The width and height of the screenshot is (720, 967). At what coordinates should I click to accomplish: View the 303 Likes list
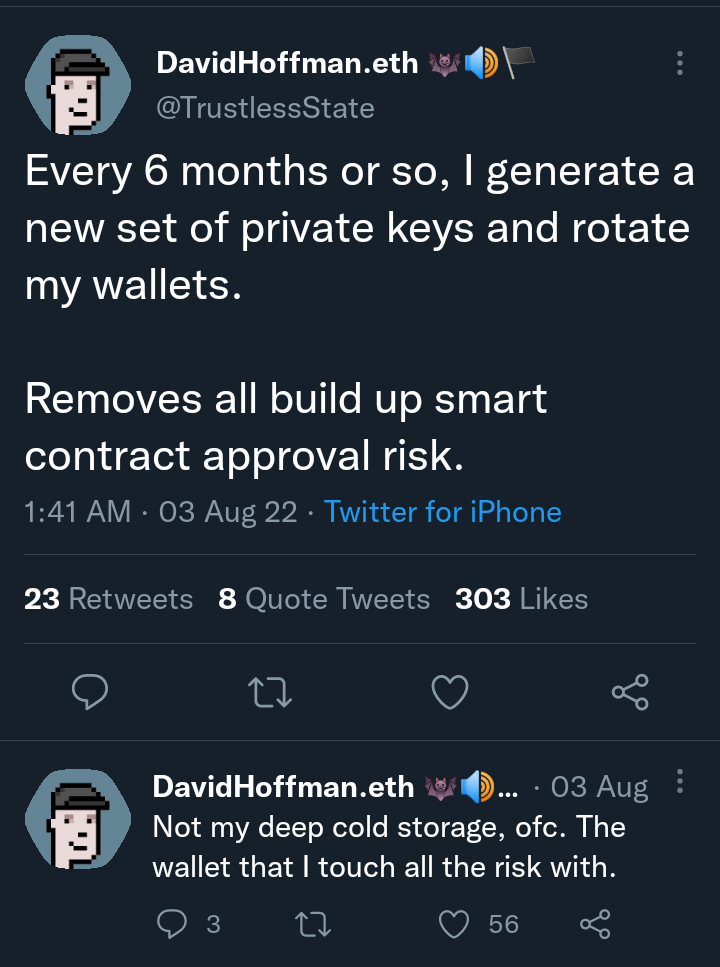click(x=521, y=599)
